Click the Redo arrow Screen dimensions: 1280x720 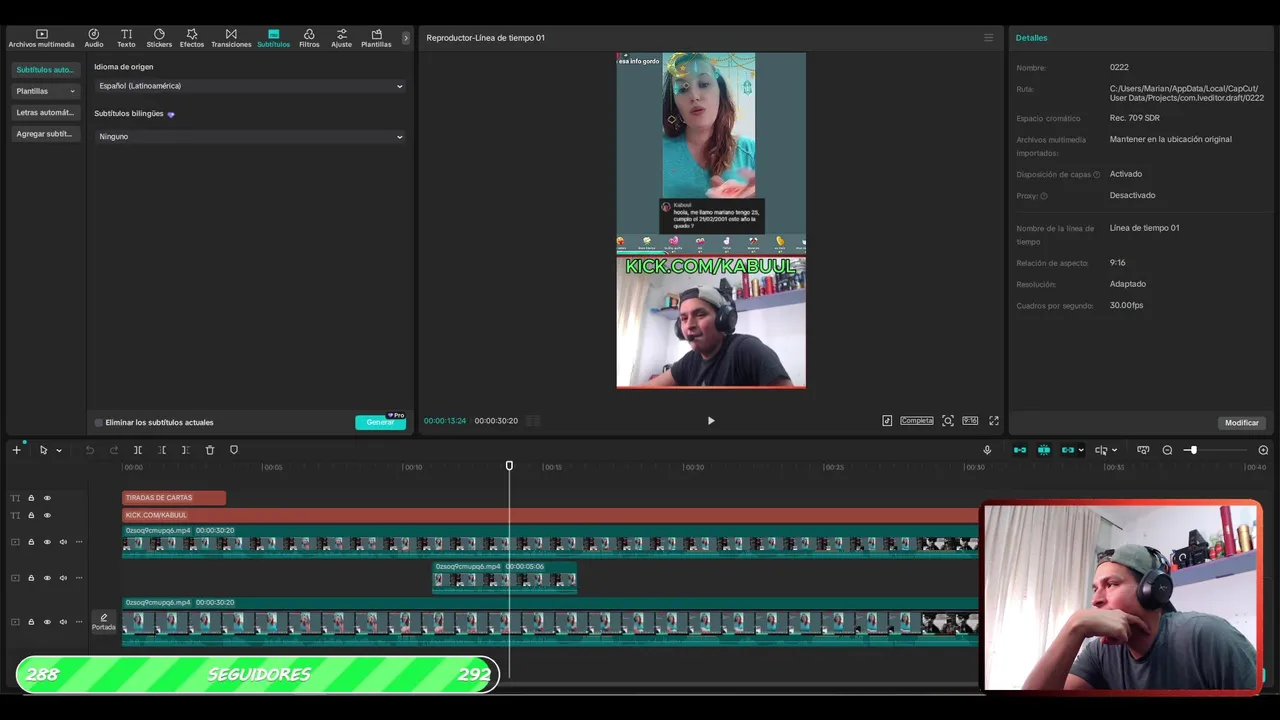[113, 450]
